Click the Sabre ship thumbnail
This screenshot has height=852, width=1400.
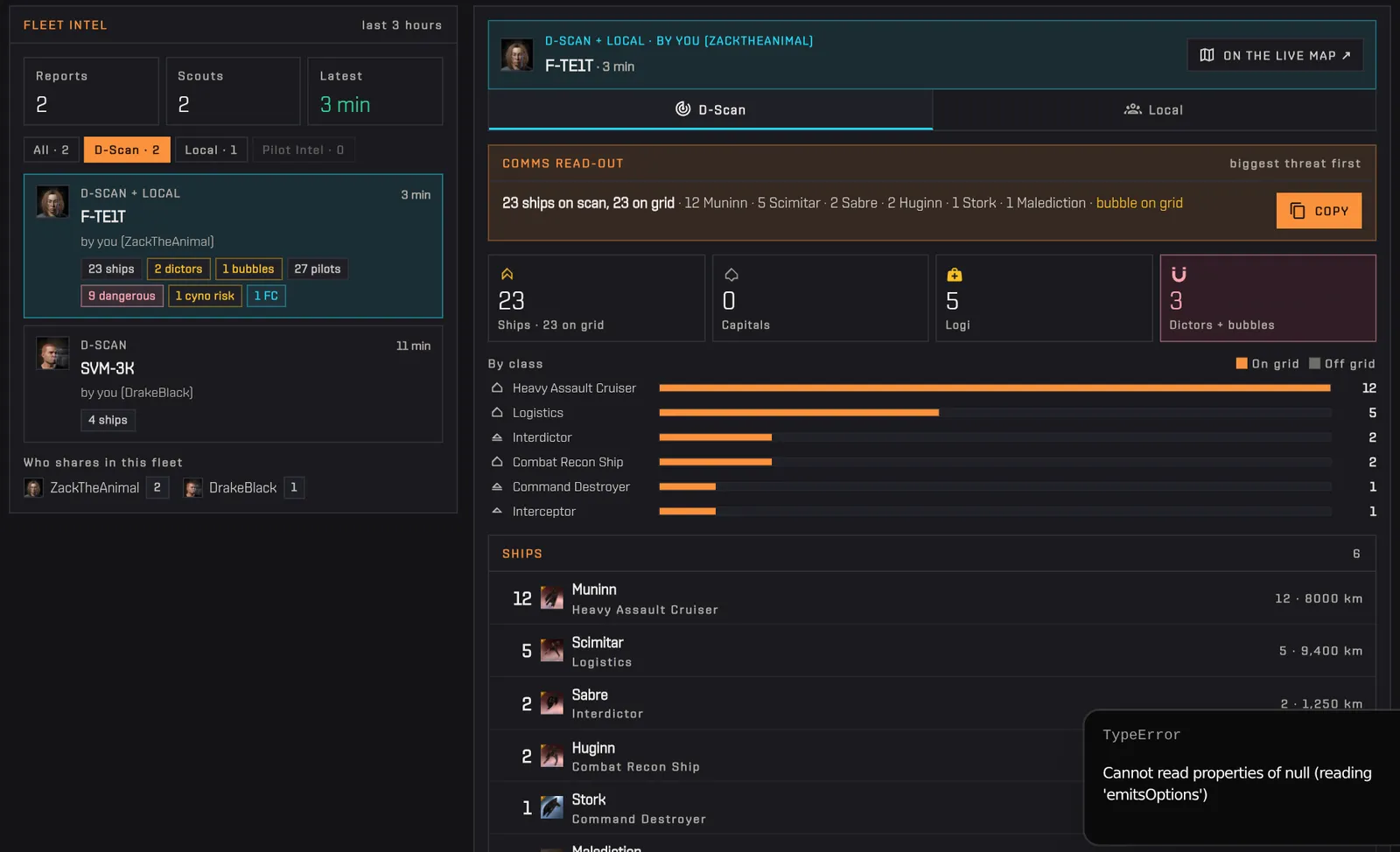552,703
